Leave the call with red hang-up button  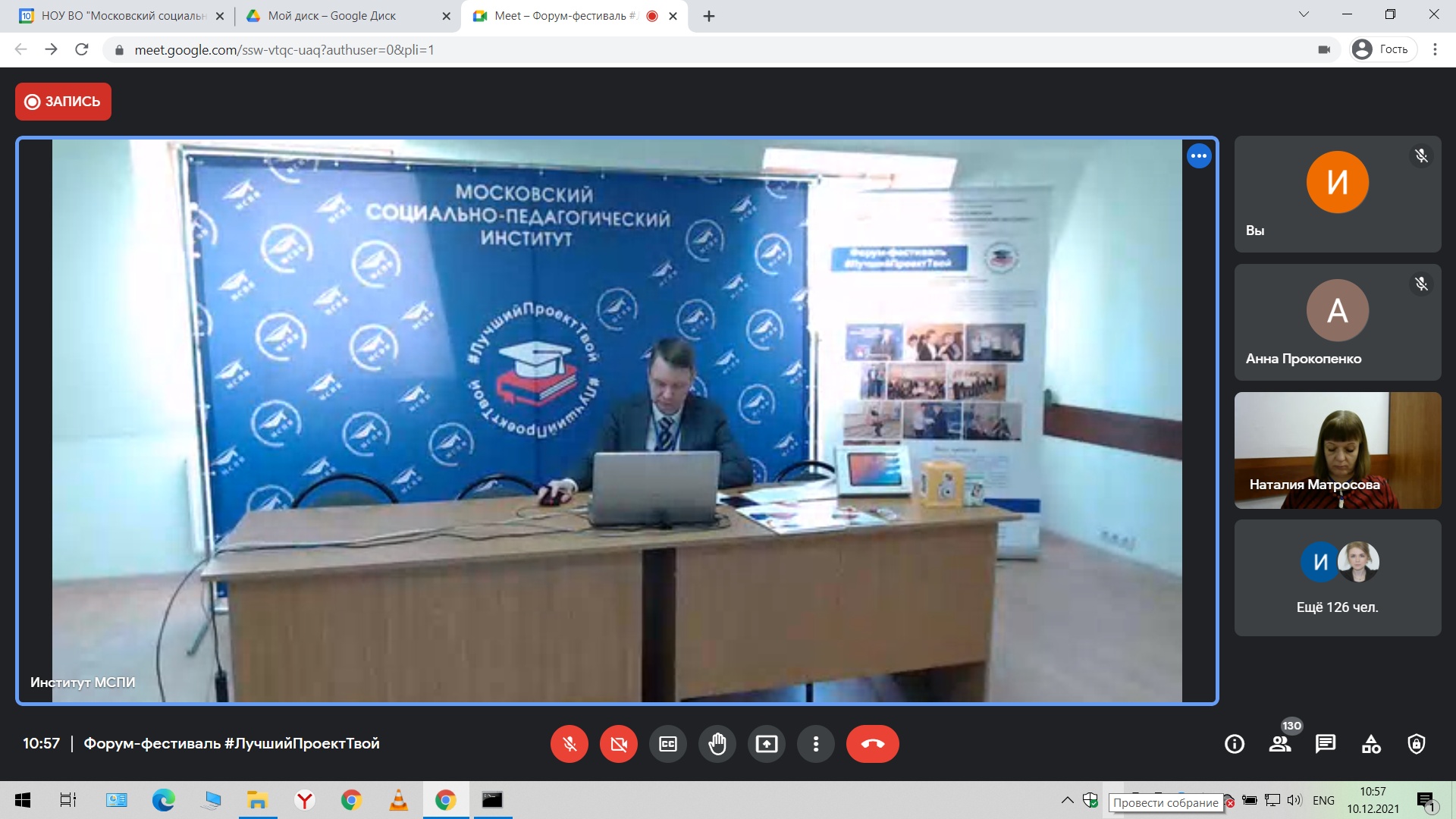873,744
